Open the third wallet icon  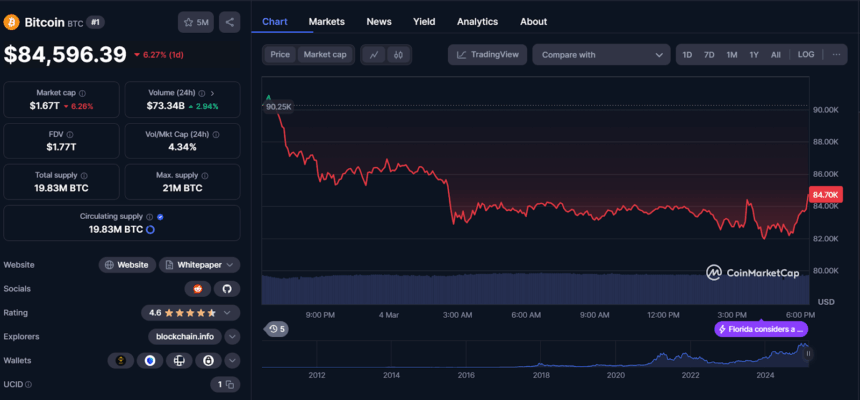tap(179, 360)
